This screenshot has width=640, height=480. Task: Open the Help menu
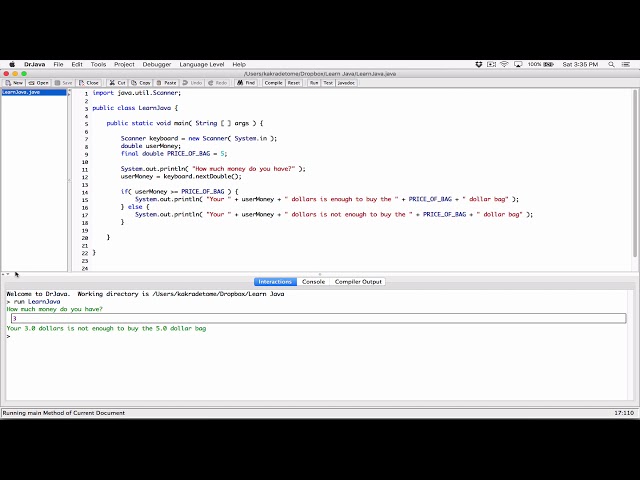click(239, 64)
